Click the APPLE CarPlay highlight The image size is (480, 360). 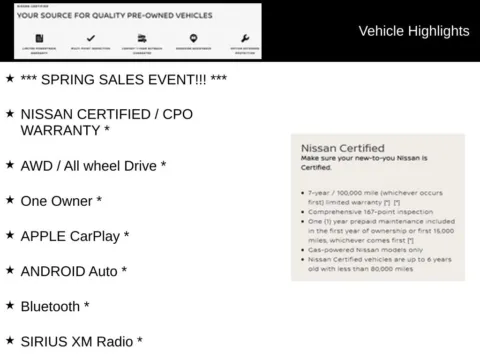coord(75,236)
